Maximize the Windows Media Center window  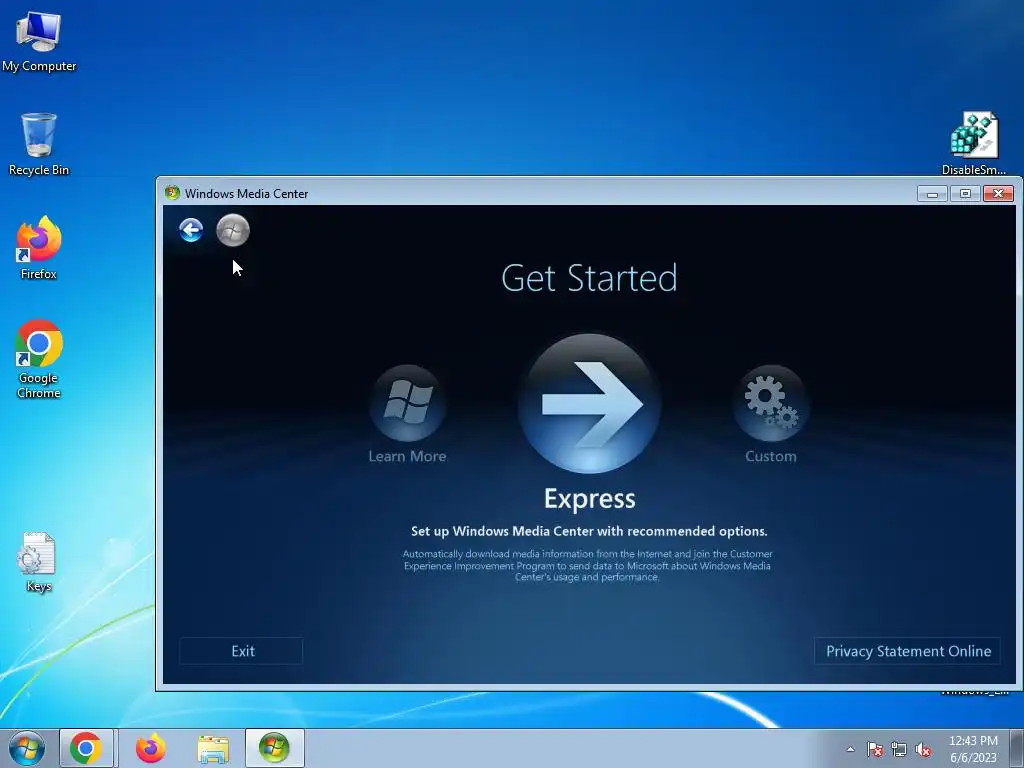pos(965,193)
